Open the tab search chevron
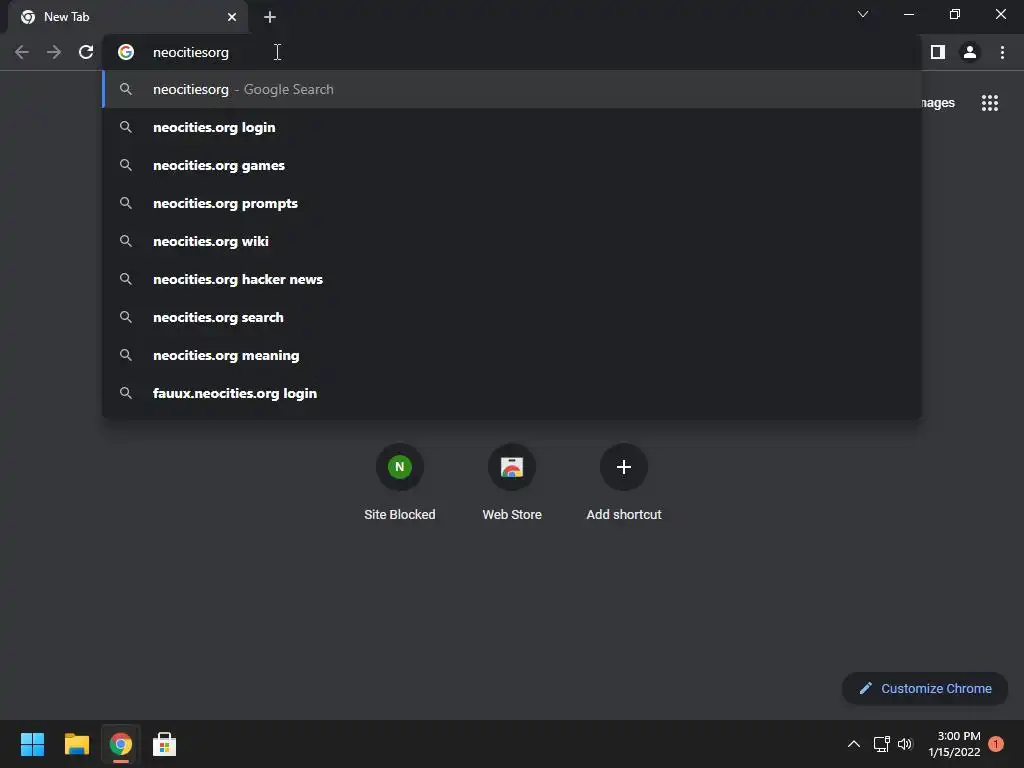Image resolution: width=1024 pixels, height=768 pixels. (x=863, y=14)
